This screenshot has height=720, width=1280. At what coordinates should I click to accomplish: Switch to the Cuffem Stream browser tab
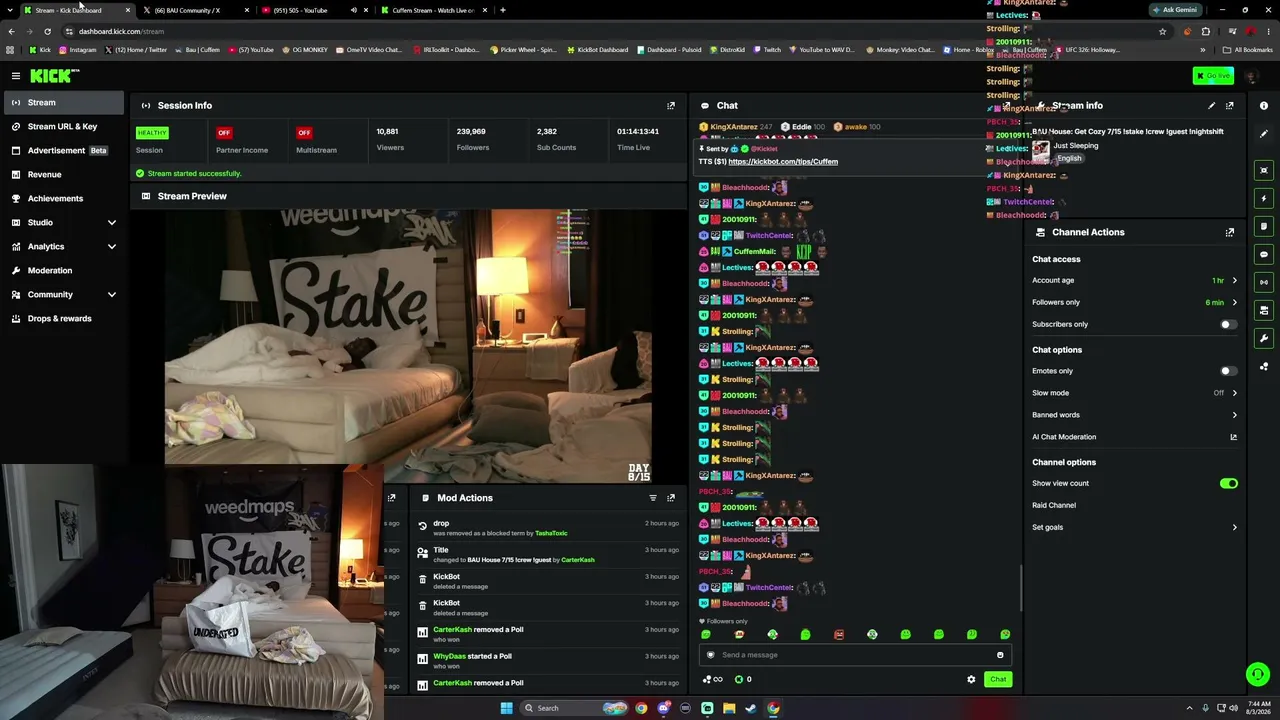pyautogui.click(x=435, y=10)
